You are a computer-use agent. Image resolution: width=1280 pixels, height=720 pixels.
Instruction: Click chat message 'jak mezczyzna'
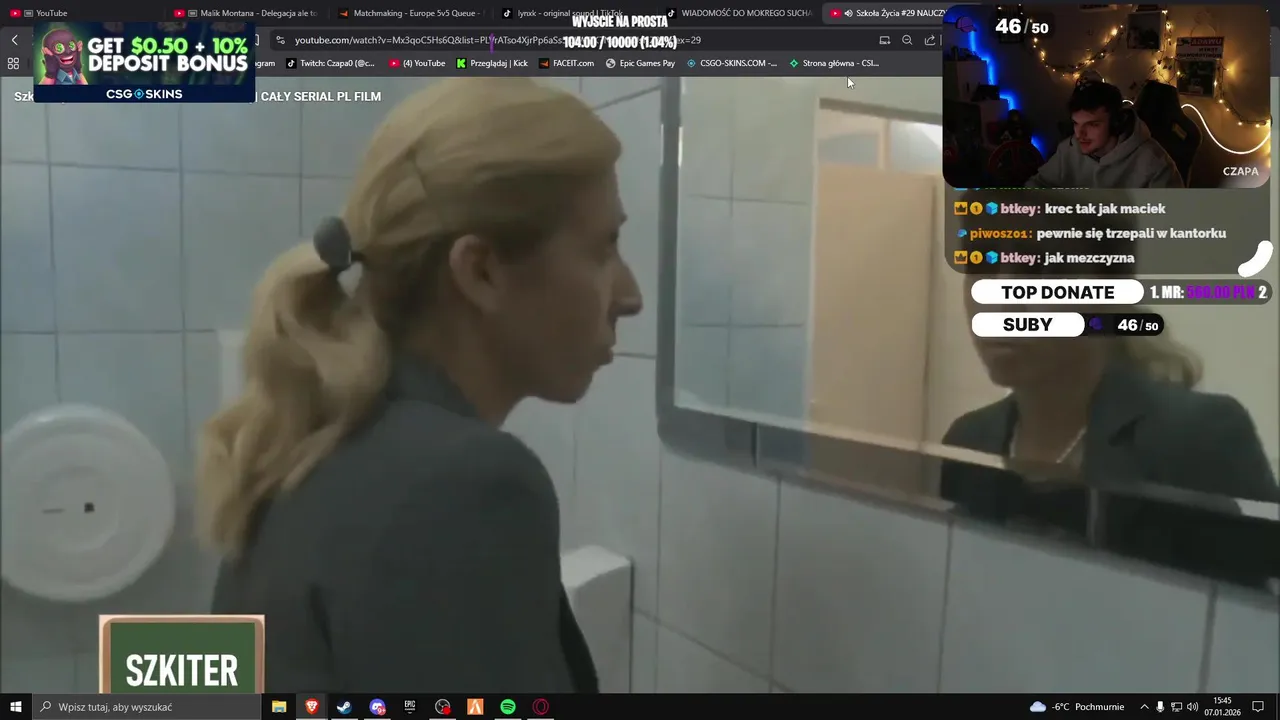pyautogui.click(x=1088, y=258)
